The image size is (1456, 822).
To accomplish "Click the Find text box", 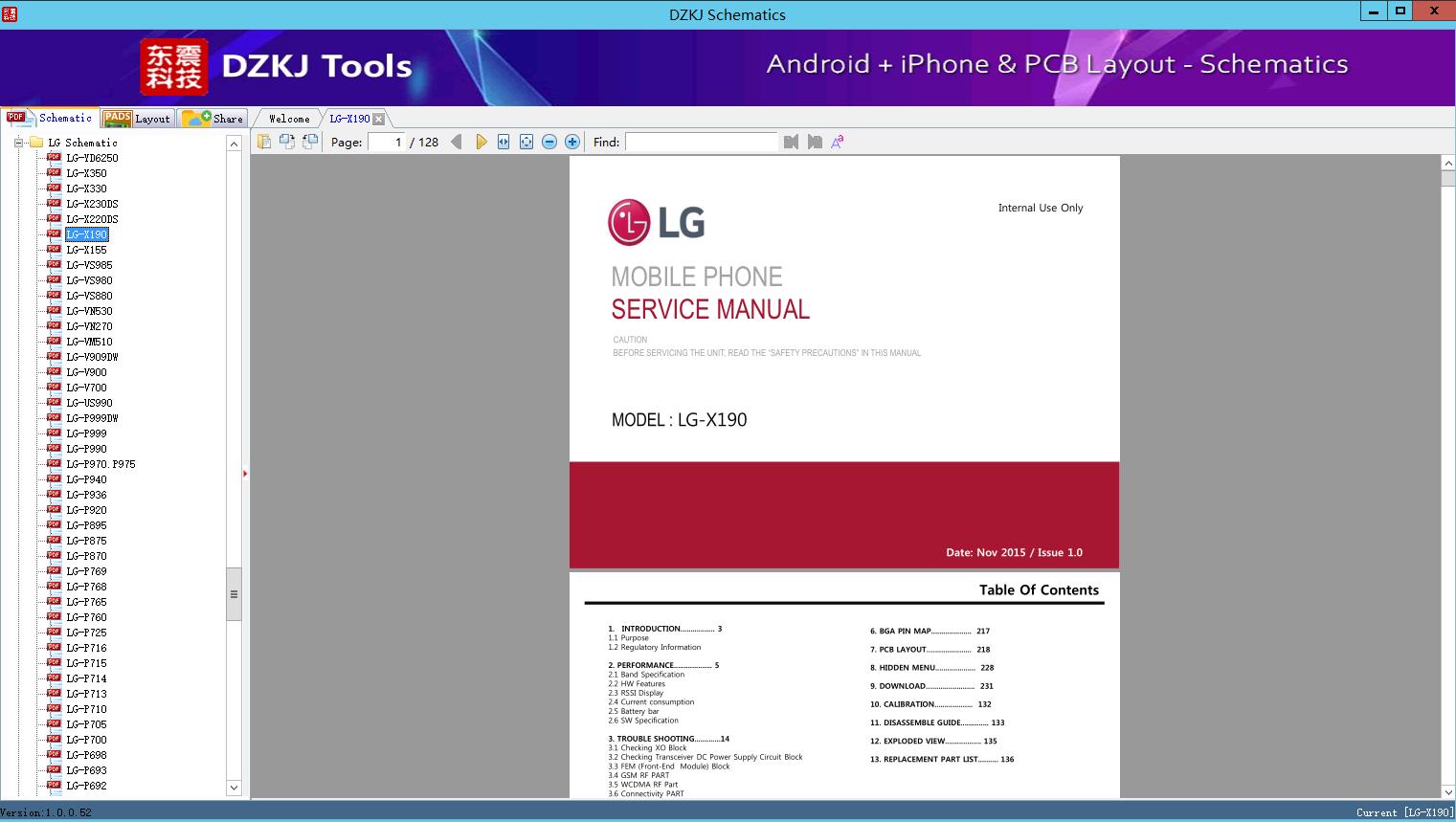I will click(702, 142).
